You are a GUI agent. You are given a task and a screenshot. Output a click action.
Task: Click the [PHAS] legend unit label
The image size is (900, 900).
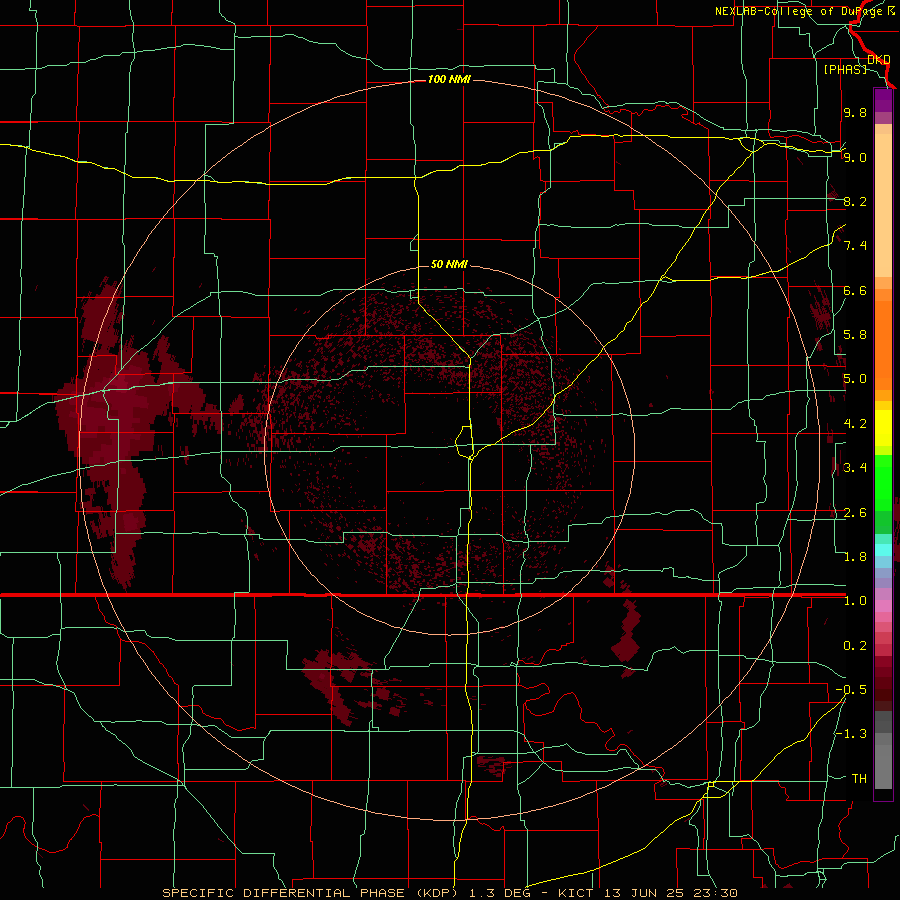[x=845, y=69]
